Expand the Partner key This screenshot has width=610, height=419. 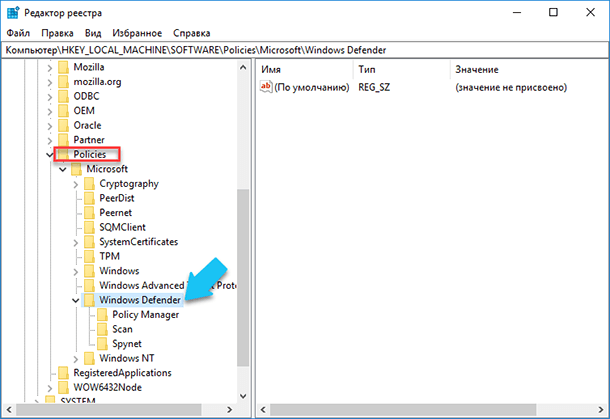pyautogui.click(x=49, y=140)
